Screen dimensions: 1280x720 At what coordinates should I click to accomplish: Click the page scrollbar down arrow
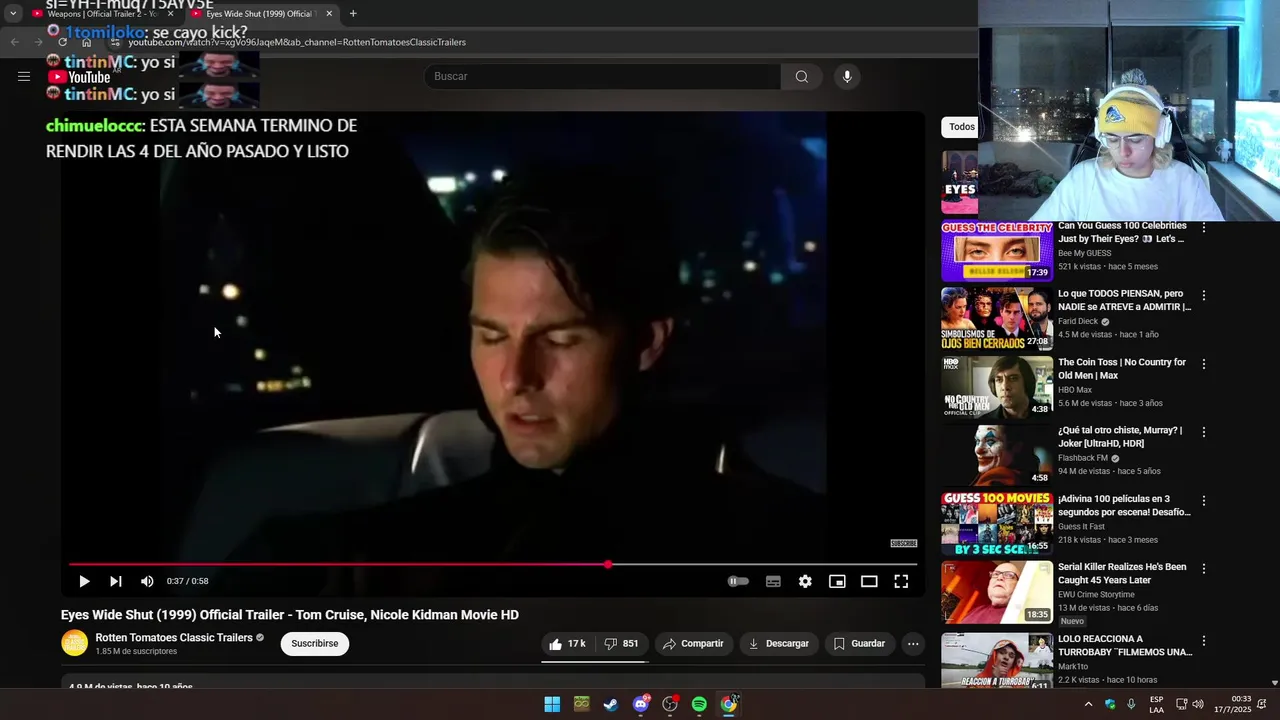[x=1274, y=683]
